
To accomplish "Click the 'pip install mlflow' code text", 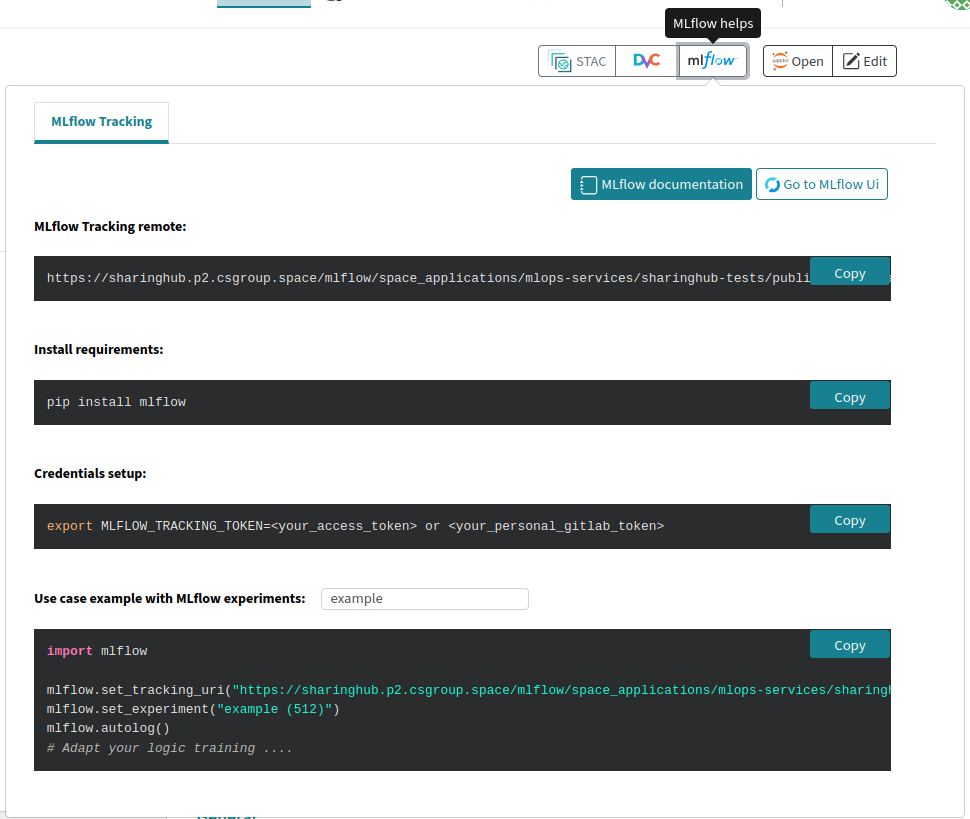I will pyautogui.click(x=116, y=402).
